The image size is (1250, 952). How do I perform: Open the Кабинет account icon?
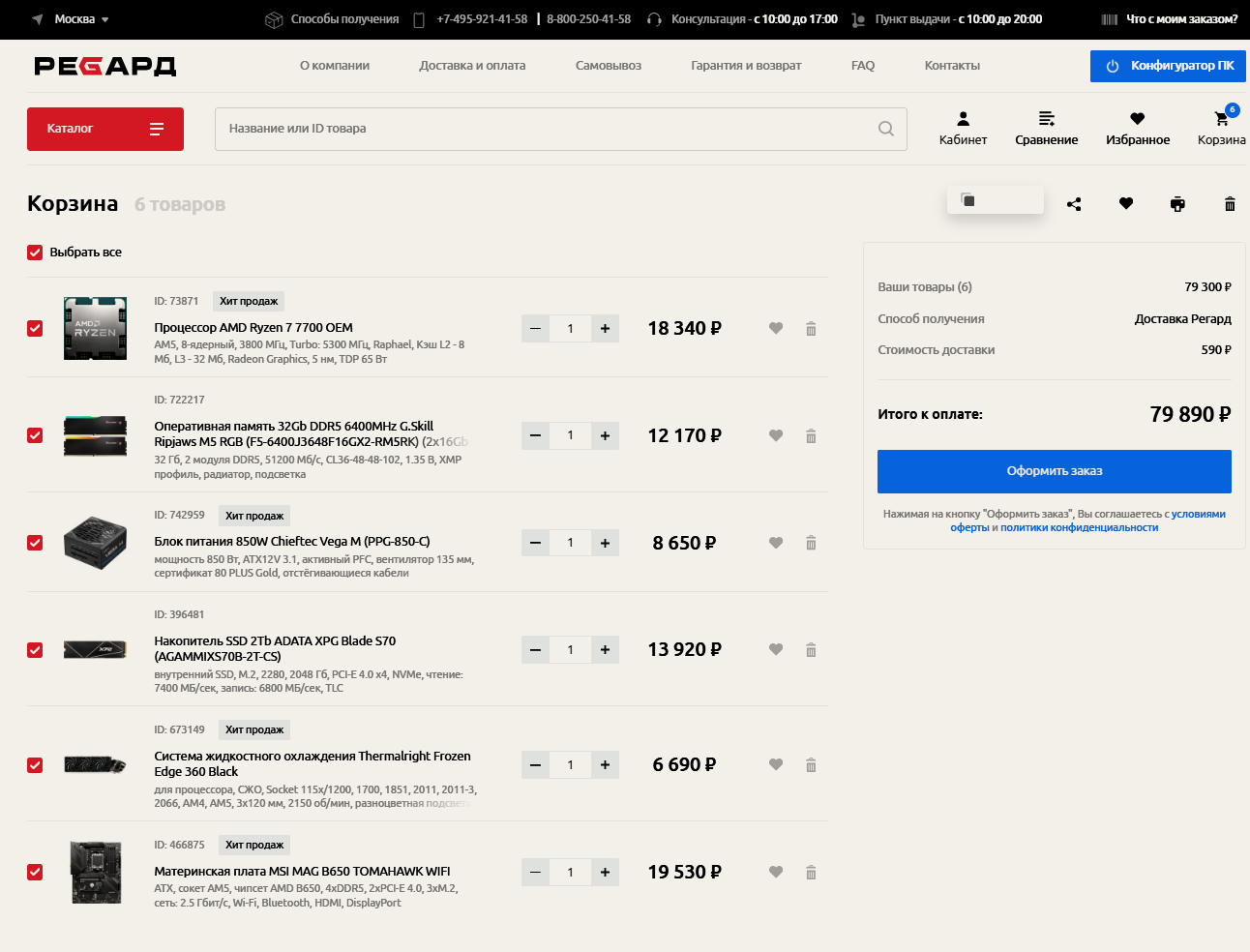click(x=963, y=128)
